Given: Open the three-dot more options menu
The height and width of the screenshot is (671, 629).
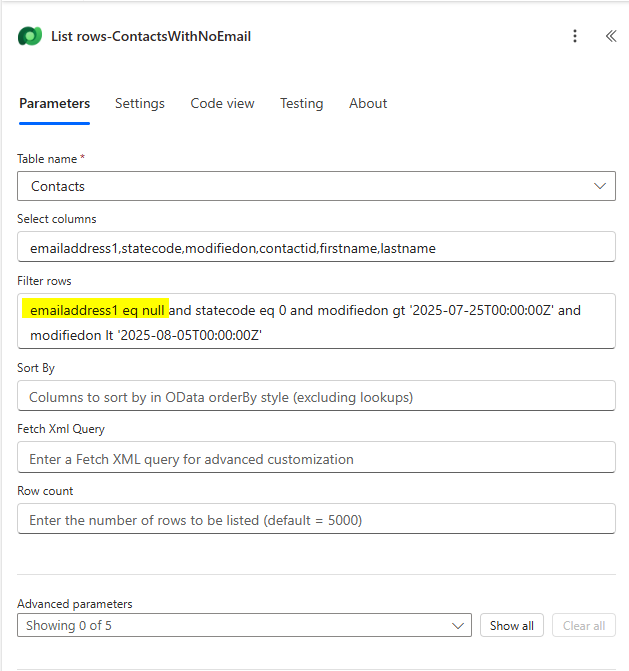Looking at the screenshot, I should (575, 36).
